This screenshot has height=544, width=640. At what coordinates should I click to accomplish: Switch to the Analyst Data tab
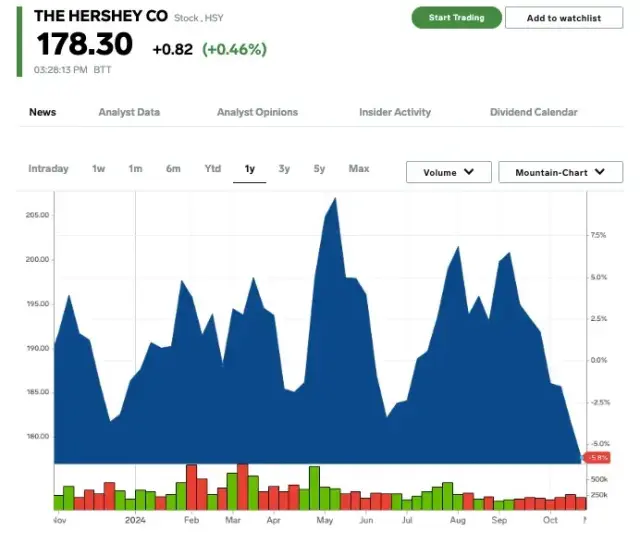[x=129, y=112]
